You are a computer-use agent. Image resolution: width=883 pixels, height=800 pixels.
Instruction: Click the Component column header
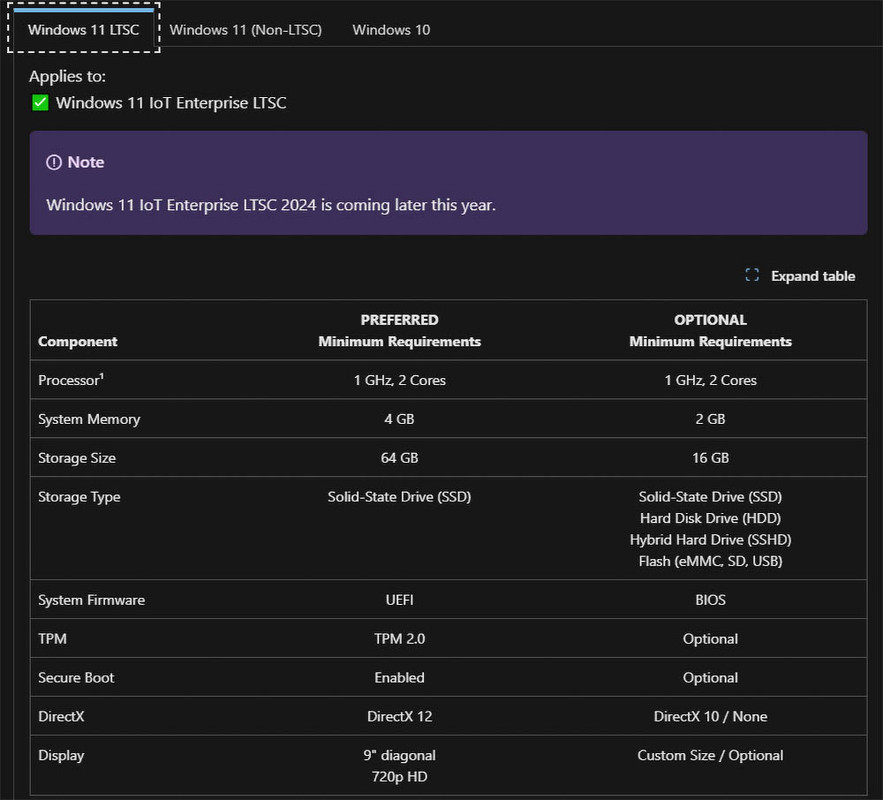tap(78, 341)
